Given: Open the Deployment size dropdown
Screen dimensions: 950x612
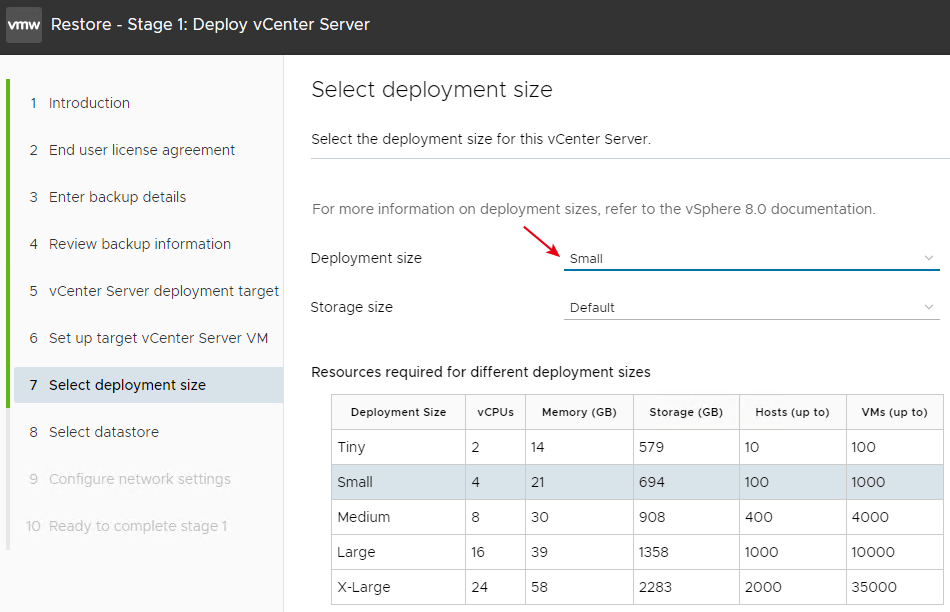Looking at the screenshot, I should coord(751,259).
